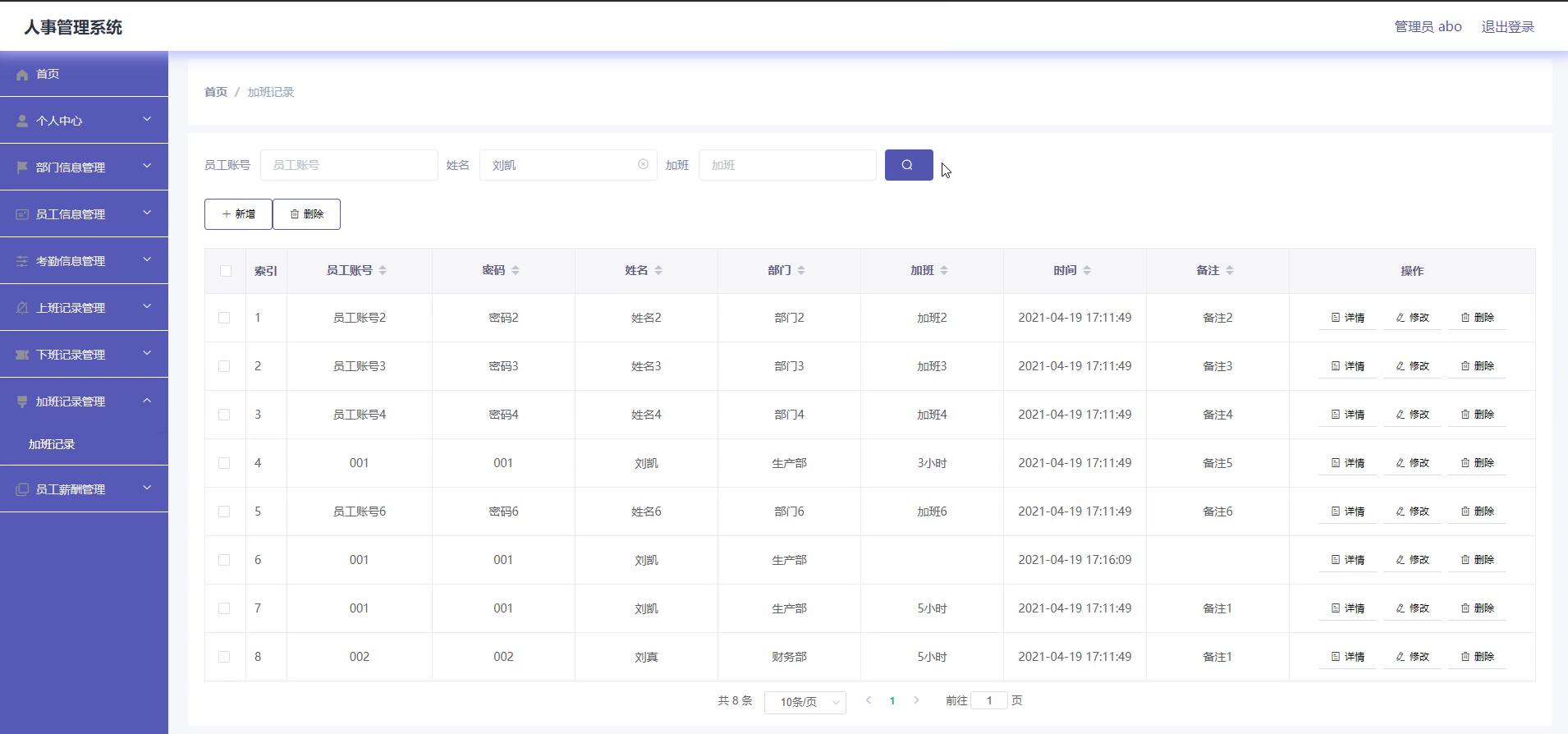The height and width of the screenshot is (734, 1568).
Task: Click the 新增 button
Action: point(238,214)
